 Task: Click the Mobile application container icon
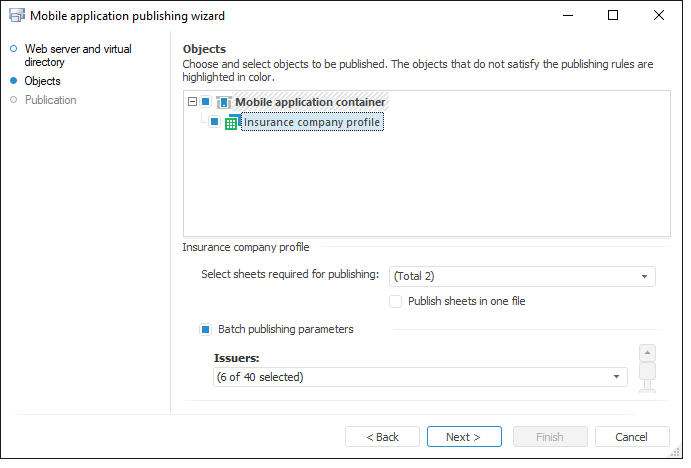(x=223, y=102)
